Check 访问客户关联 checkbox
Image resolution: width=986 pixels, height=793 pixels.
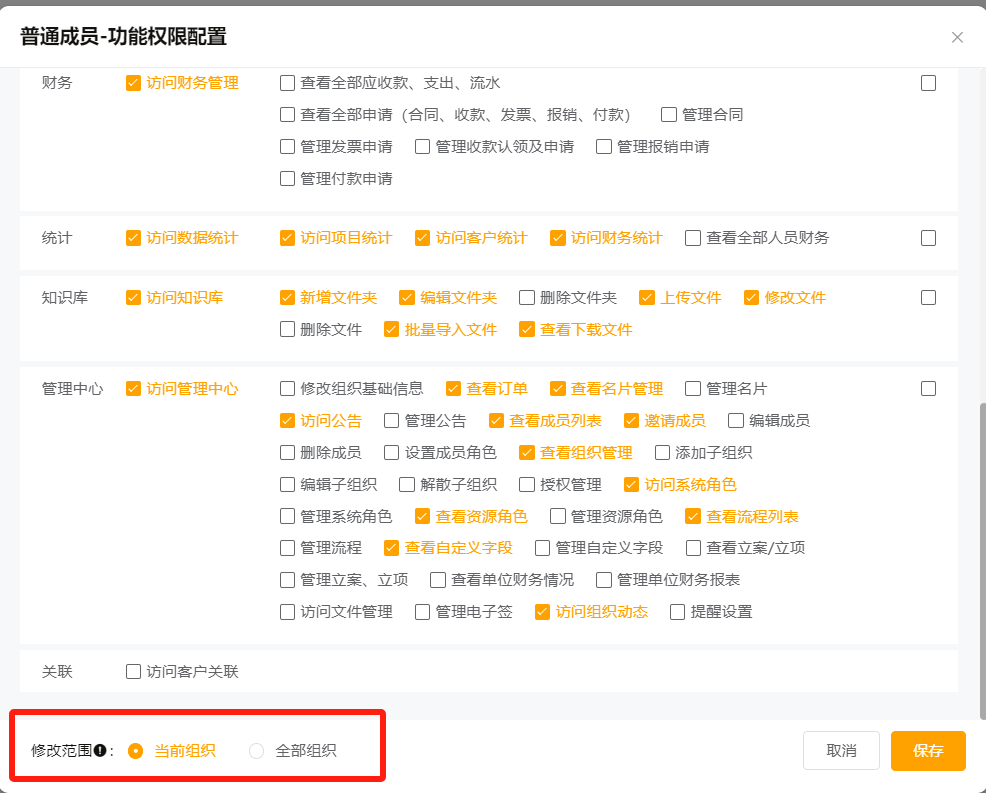coord(133,672)
